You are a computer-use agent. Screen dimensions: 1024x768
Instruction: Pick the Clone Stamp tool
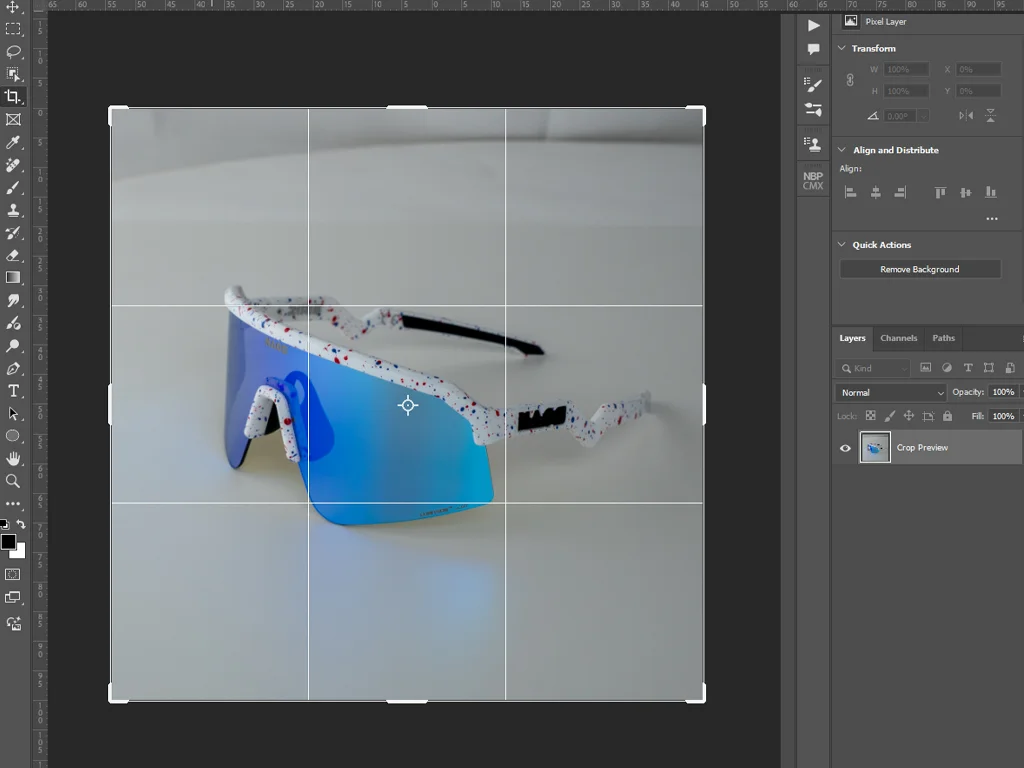[13, 210]
